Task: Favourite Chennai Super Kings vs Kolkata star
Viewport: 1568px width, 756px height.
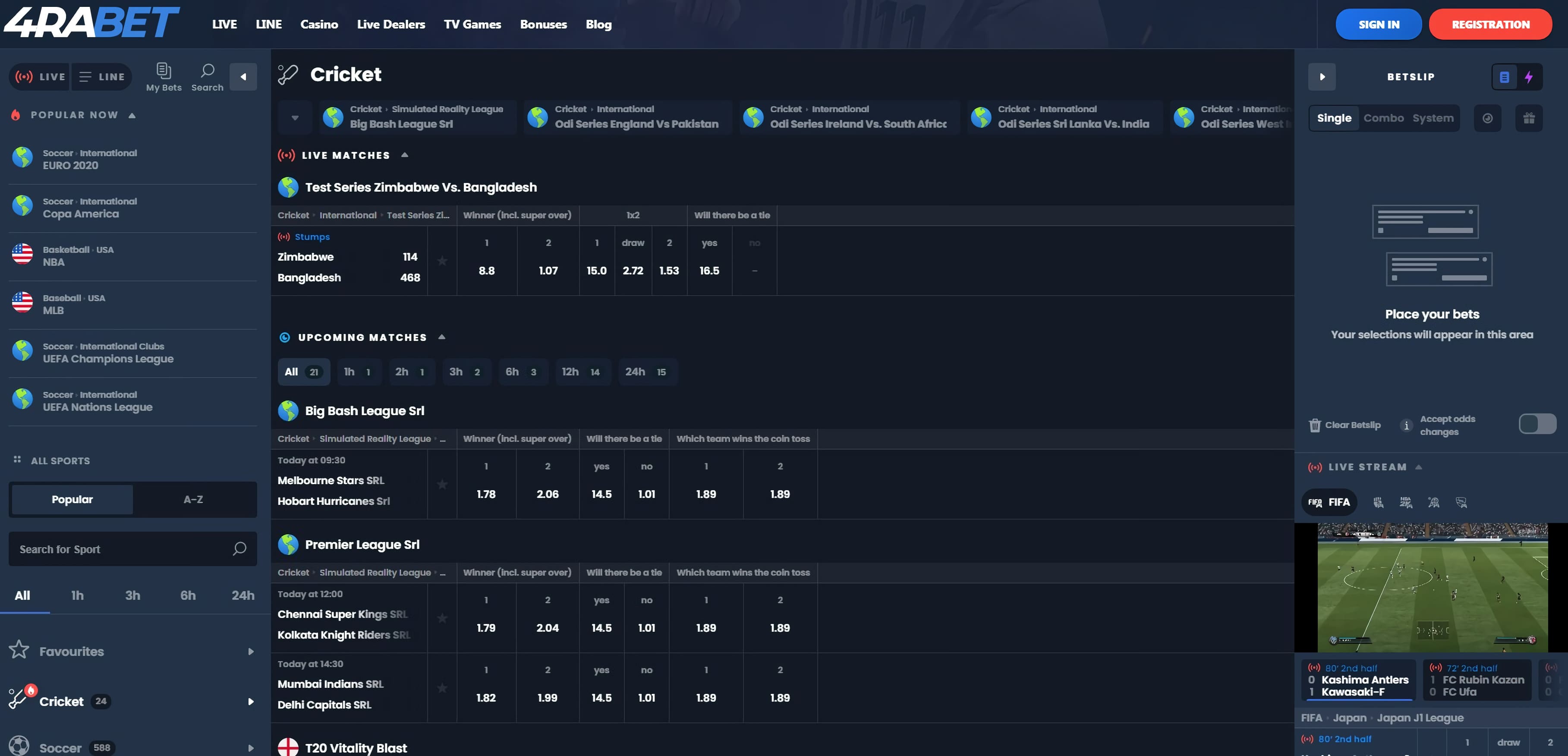Action: pyautogui.click(x=443, y=618)
